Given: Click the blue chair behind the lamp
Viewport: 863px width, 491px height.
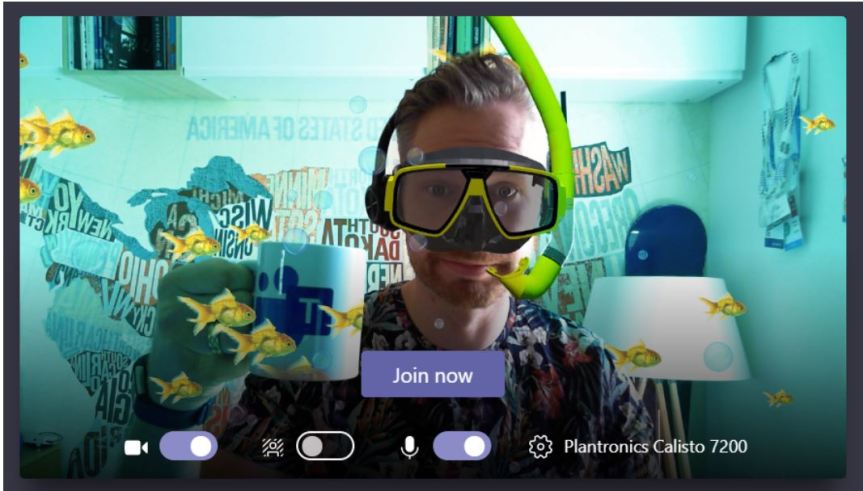Looking at the screenshot, I should tap(665, 240).
